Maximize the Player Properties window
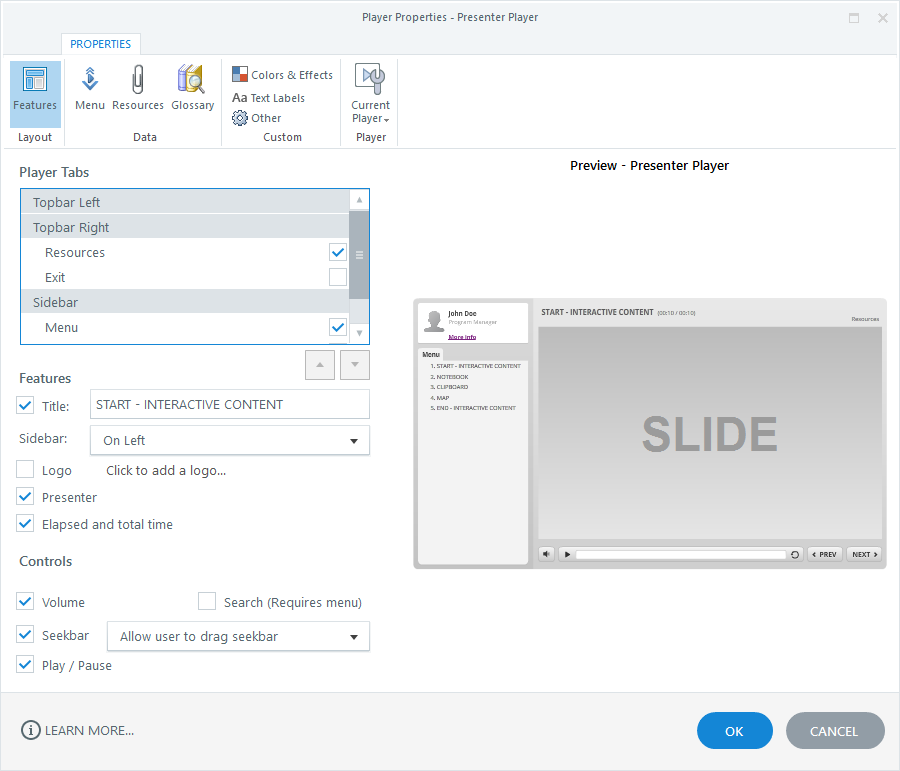This screenshot has height=771, width=900. 854,18
